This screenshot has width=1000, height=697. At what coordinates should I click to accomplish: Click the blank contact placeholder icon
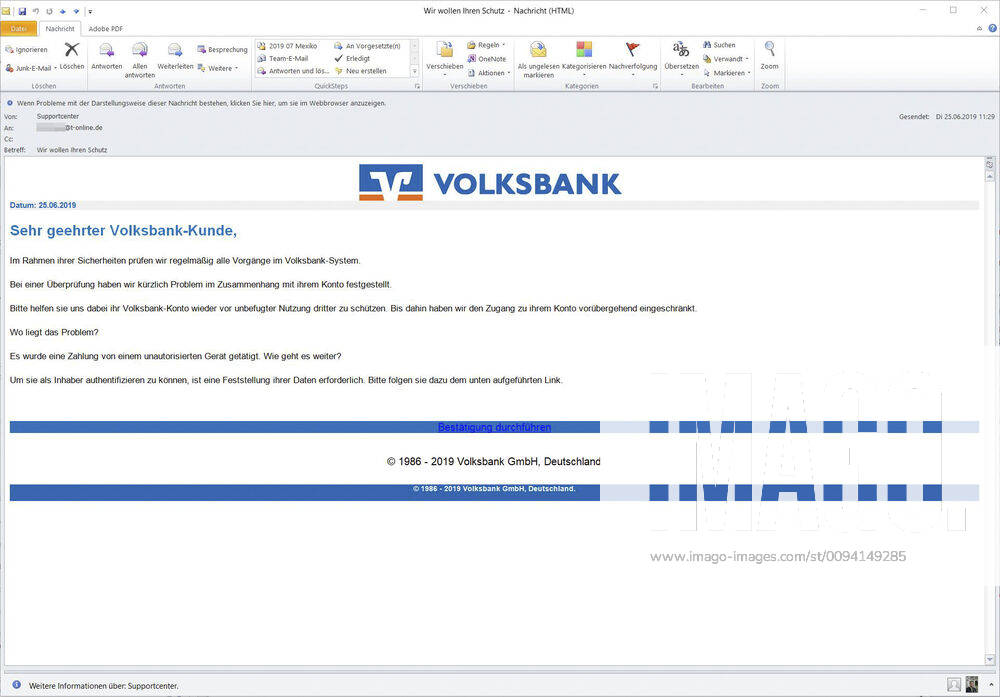[x=954, y=684]
